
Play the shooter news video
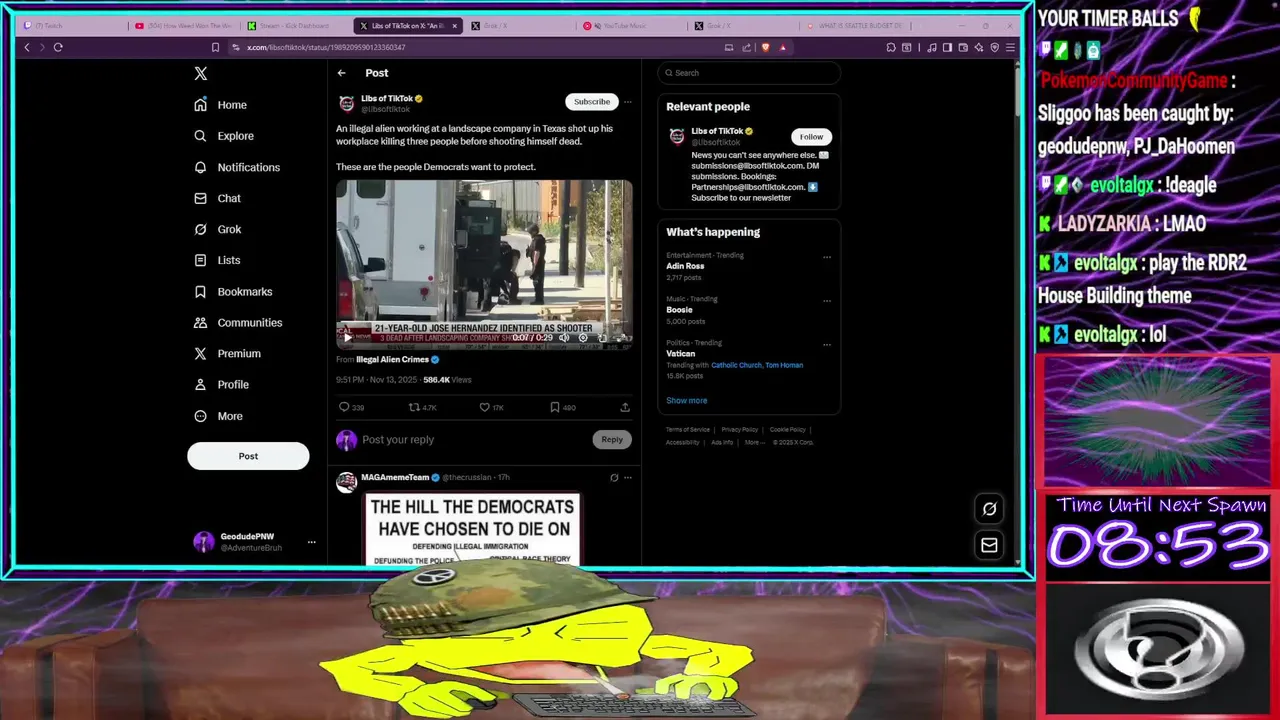point(348,338)
